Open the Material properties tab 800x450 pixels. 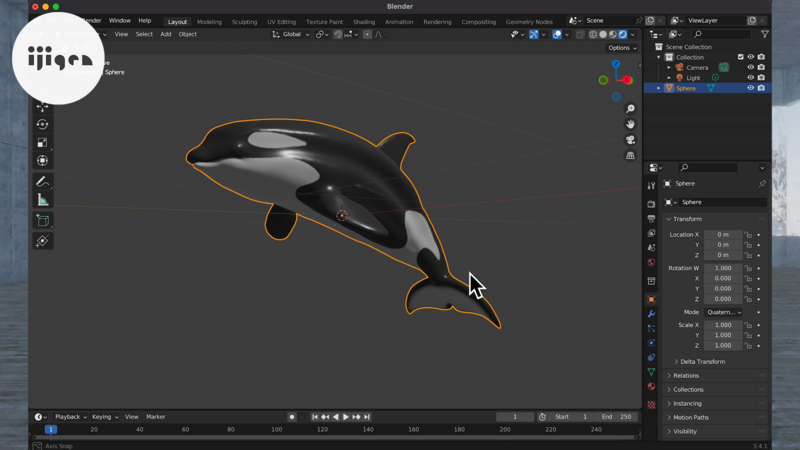click(651, 386)
